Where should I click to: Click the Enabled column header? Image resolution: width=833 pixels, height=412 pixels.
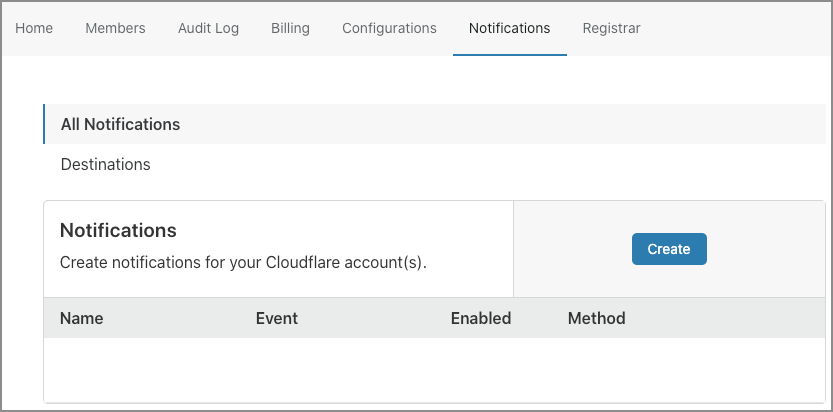click(480, 318)
